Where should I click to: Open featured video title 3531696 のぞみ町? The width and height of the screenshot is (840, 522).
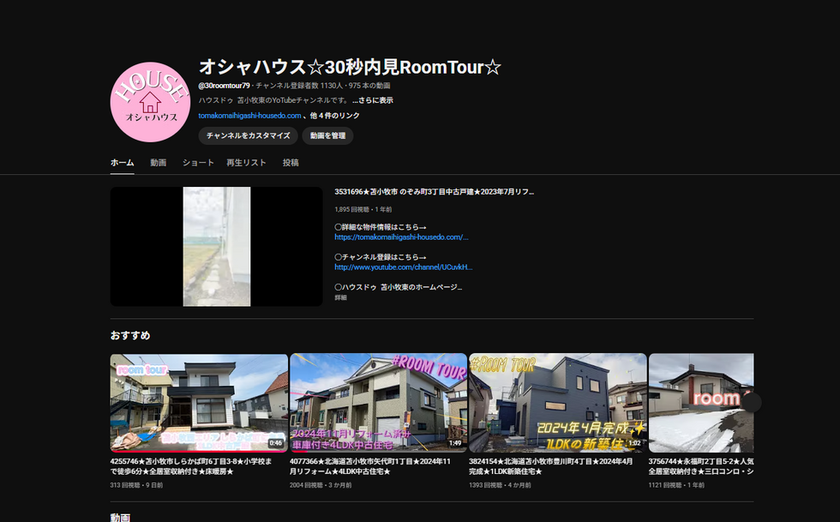[x=434, y=190]
